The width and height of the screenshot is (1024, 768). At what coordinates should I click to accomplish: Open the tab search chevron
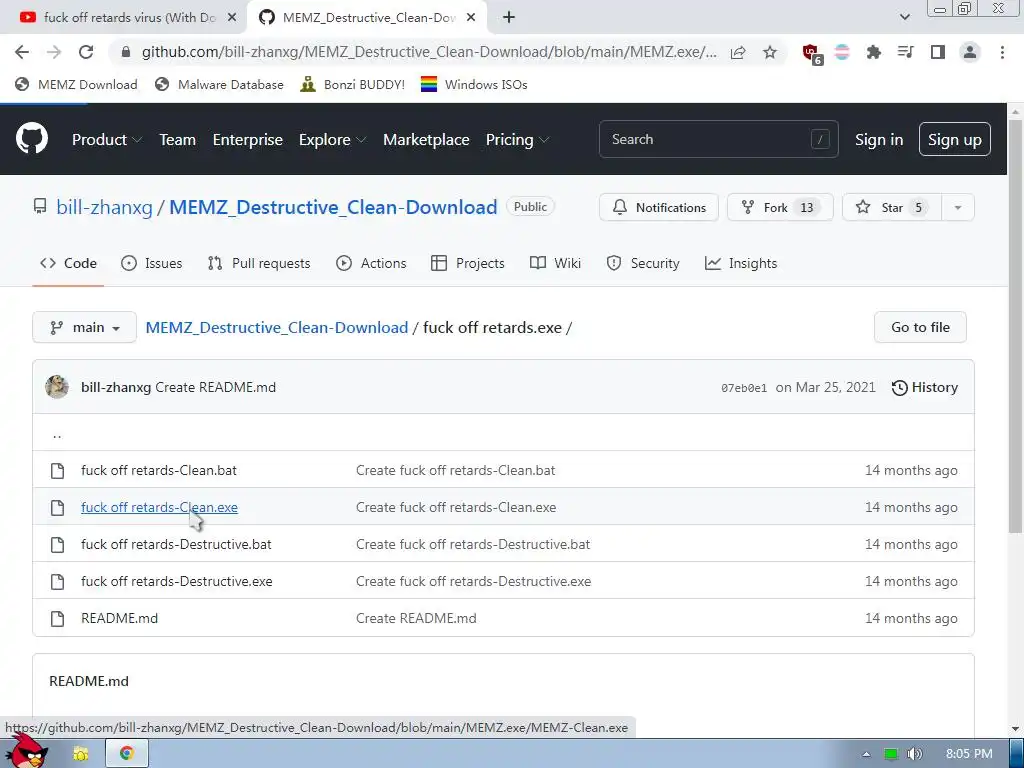[x=904, y=18]
